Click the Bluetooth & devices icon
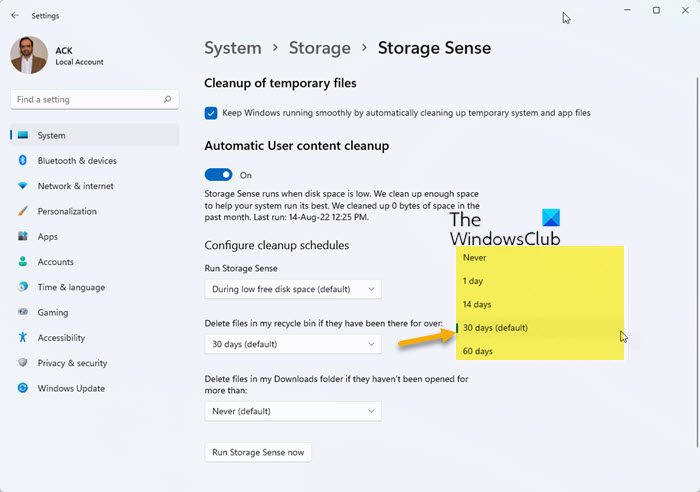The height and width of the screenshot is (492, 700). 22,161
